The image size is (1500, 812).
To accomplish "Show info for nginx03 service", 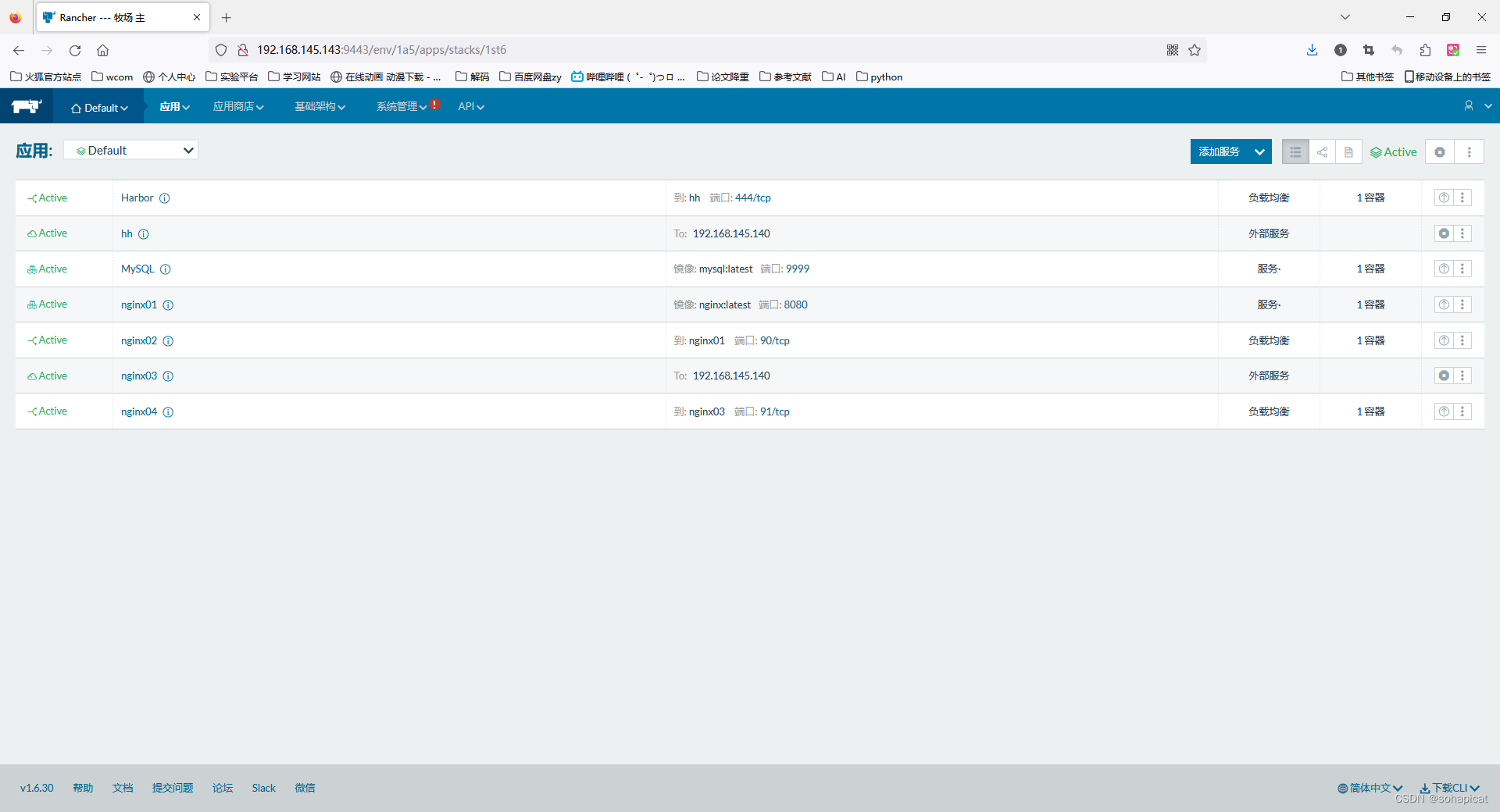I will point(168,376).
